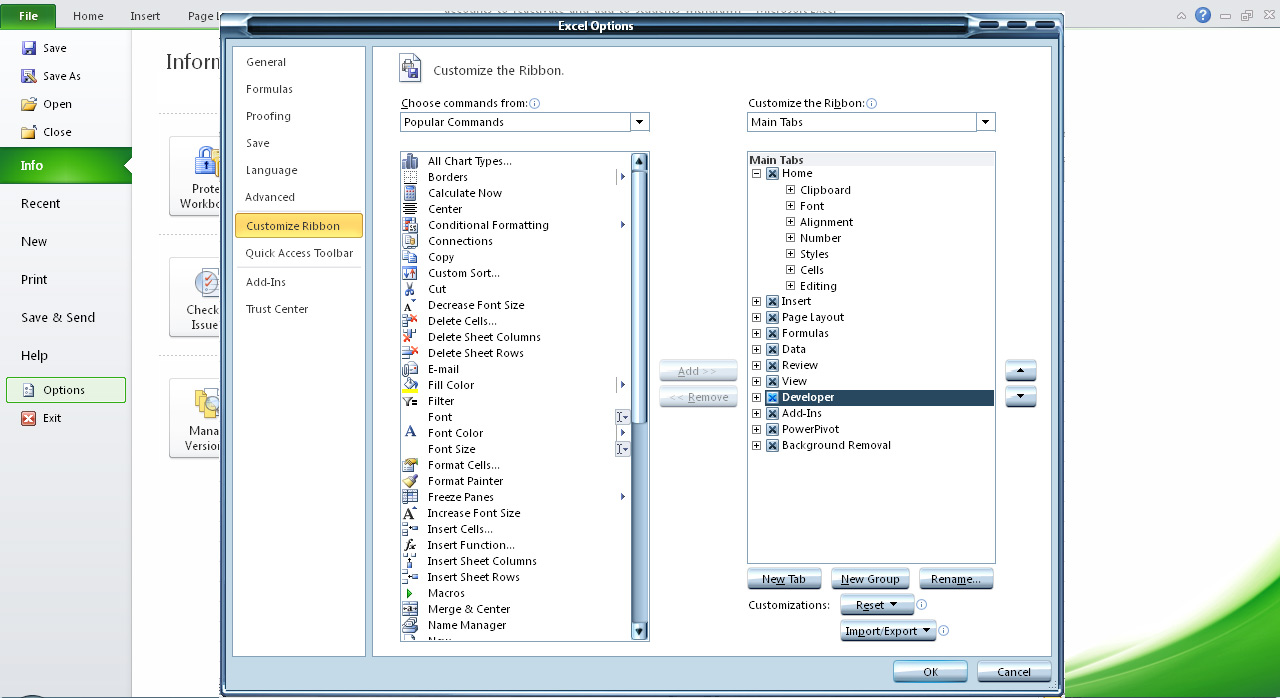Open the General options category
This screenshot has width=1280, height=698.
[299, 62]
